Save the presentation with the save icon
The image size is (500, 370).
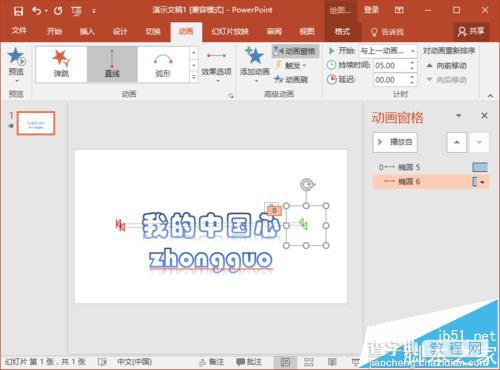click(18, 11)
